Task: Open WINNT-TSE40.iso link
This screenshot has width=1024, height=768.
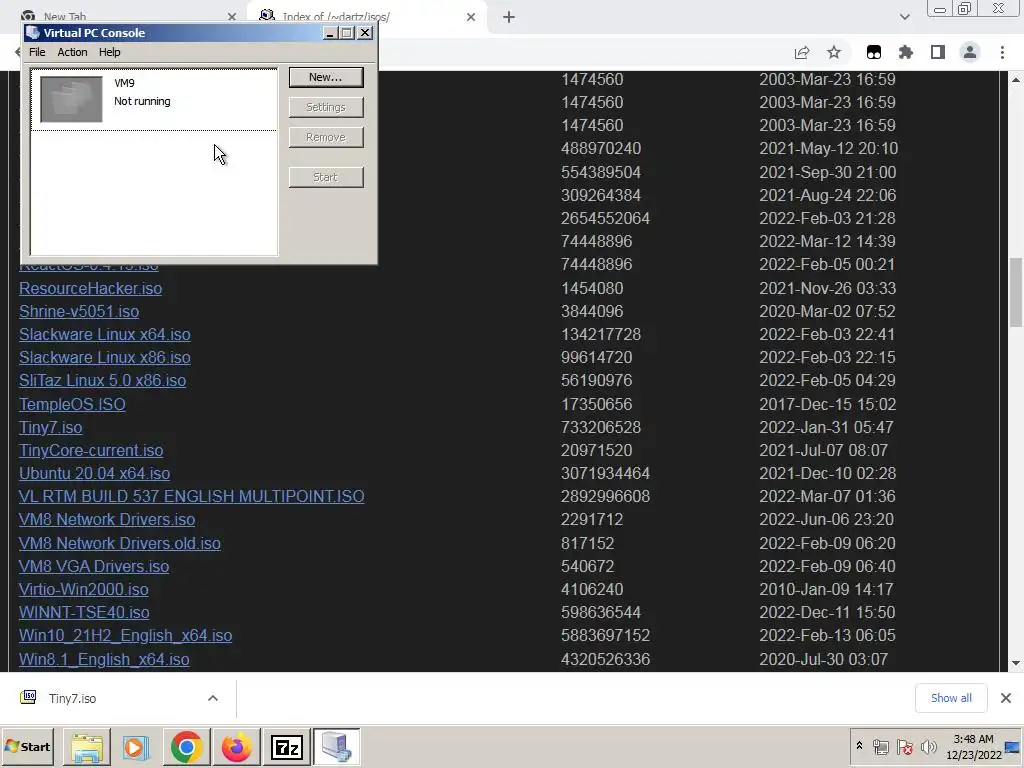Action: click(x=84, y=612)
